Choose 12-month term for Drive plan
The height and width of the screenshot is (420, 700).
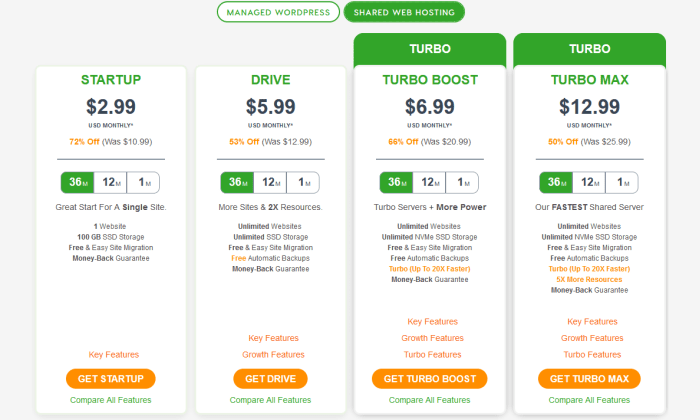point(270,182)
